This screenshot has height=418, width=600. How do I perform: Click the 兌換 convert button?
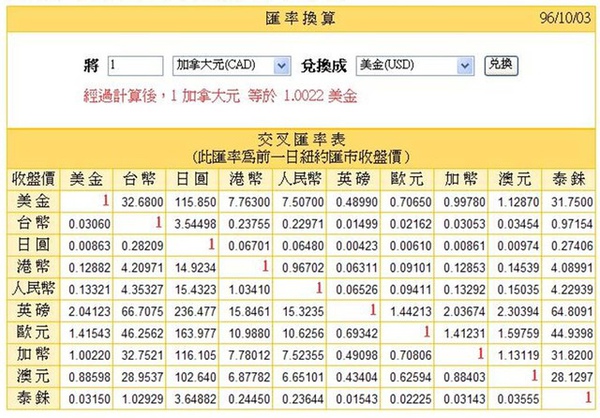tap(501, 65)
